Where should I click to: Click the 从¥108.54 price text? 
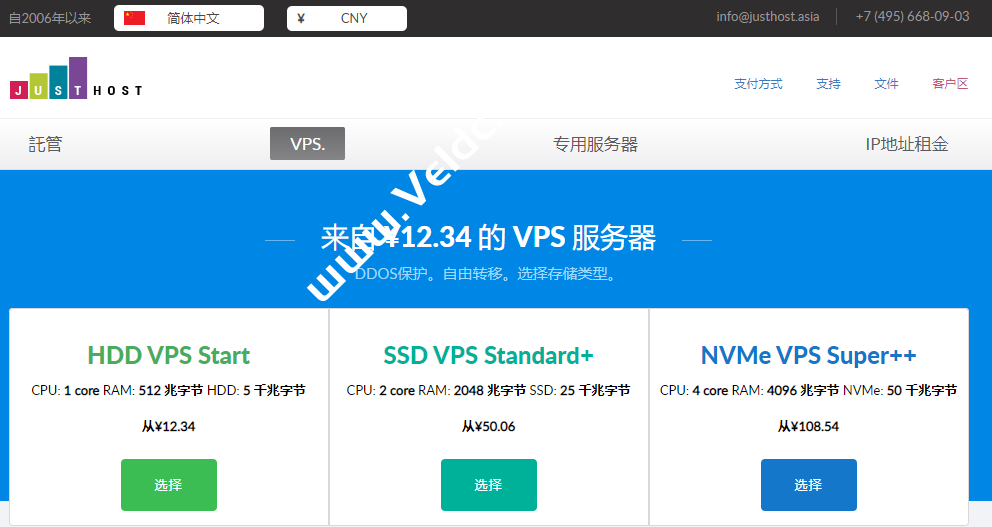(x=809, y=426)
